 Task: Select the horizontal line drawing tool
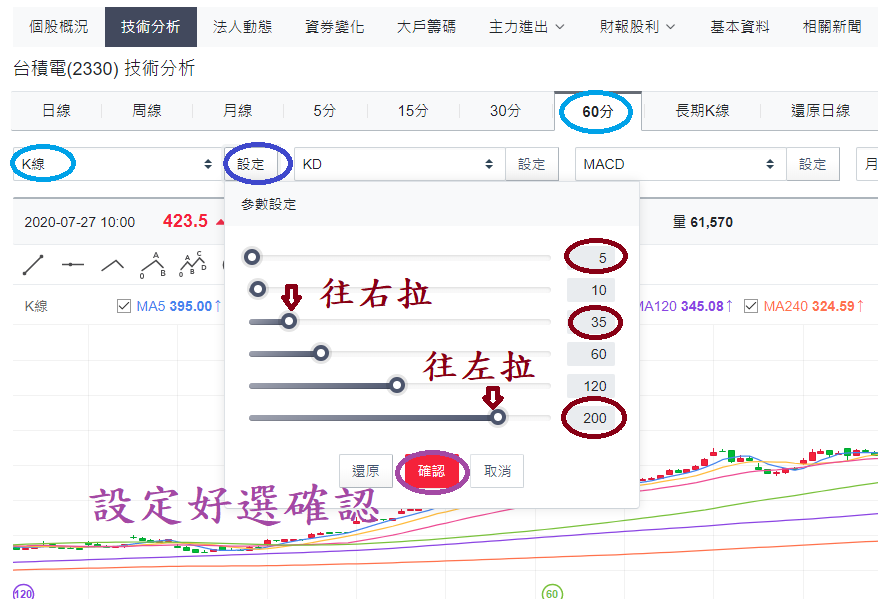pos(73,264)
